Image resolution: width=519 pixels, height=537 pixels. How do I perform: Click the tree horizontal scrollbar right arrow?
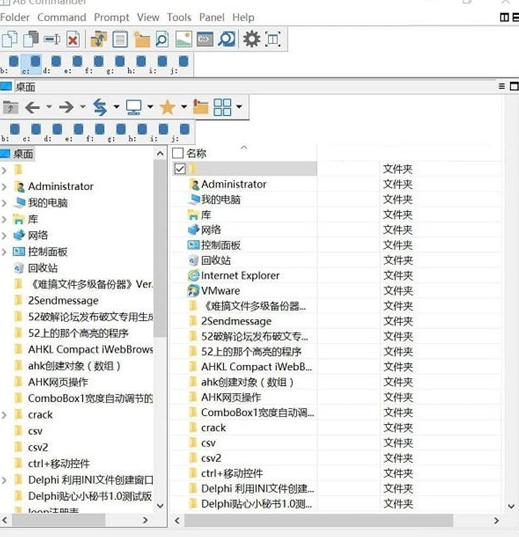tap(145, 520)
